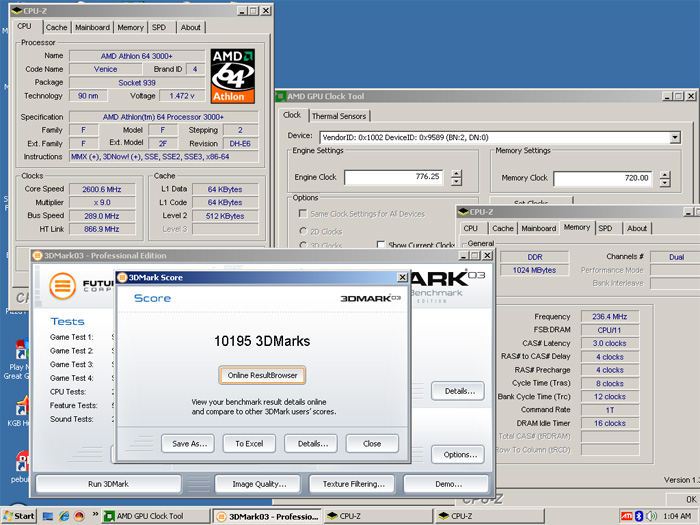Click Save As in the Score dialog
This screenshot has width=700, height=525.
coord(188,444)
